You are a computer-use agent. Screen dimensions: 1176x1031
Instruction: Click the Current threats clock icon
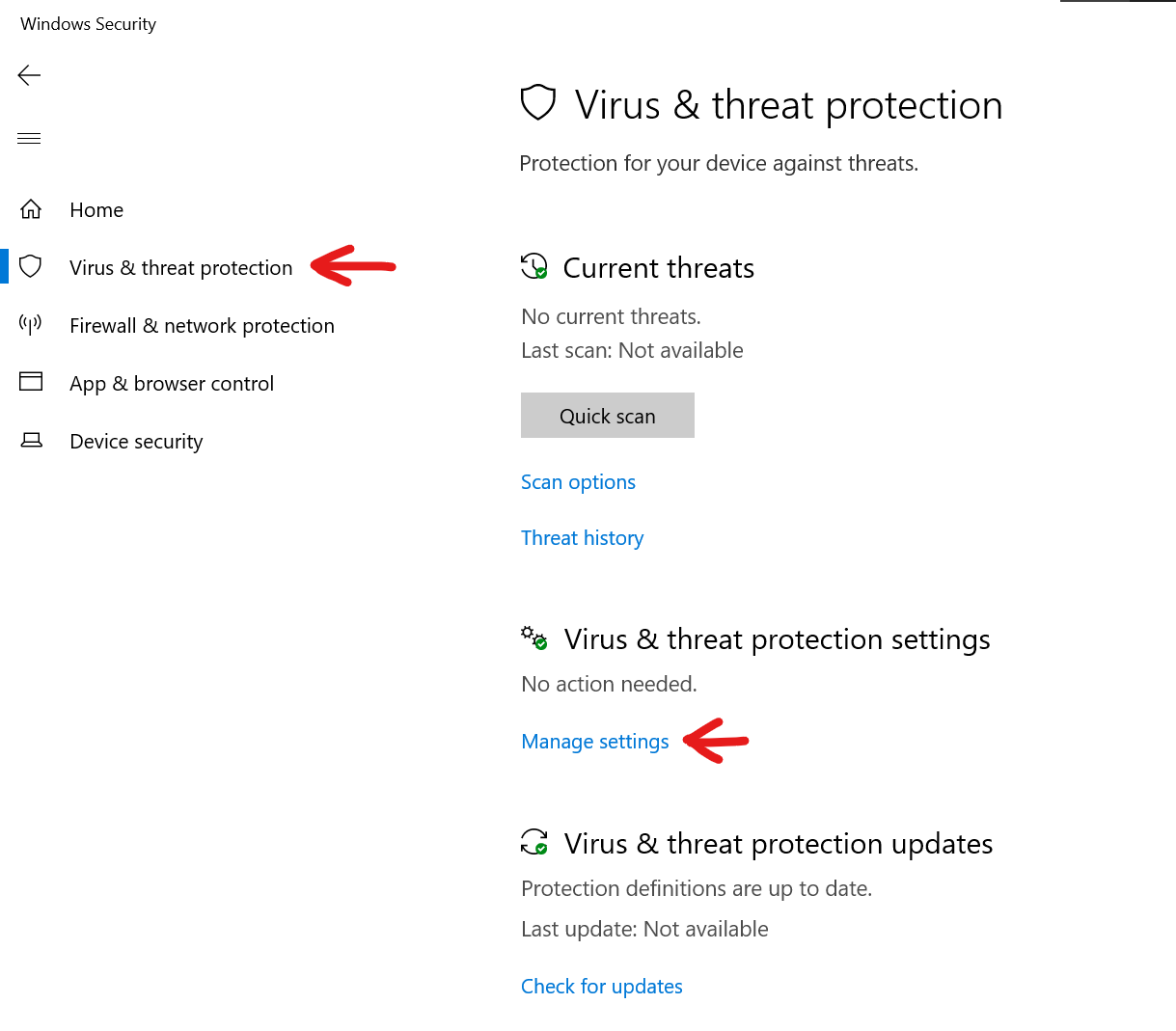pos(533,266)
